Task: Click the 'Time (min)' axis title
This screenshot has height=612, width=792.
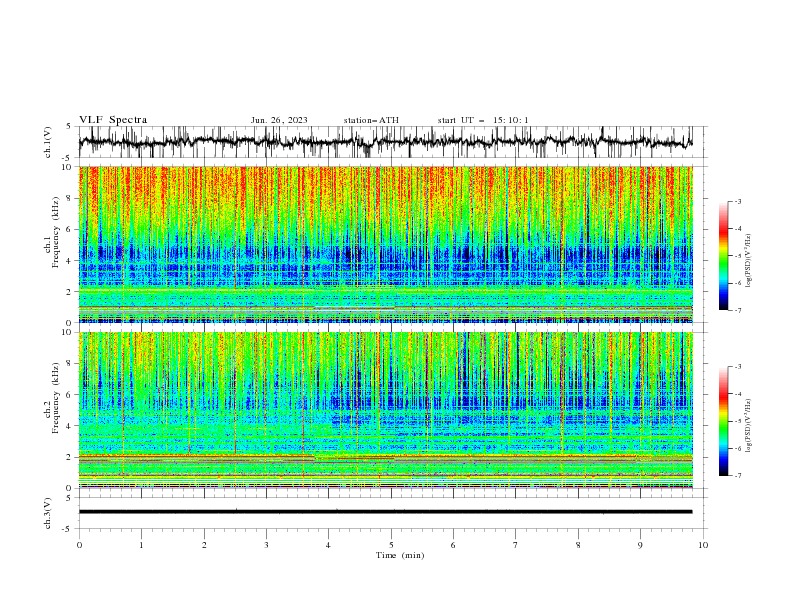Action: 400,555
